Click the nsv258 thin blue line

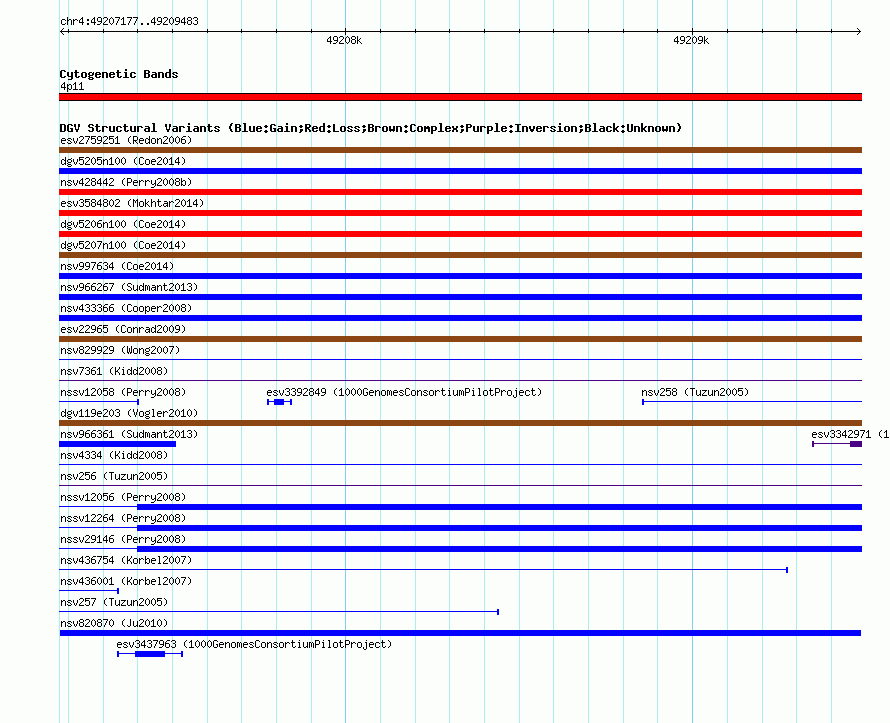pos(752,402)
